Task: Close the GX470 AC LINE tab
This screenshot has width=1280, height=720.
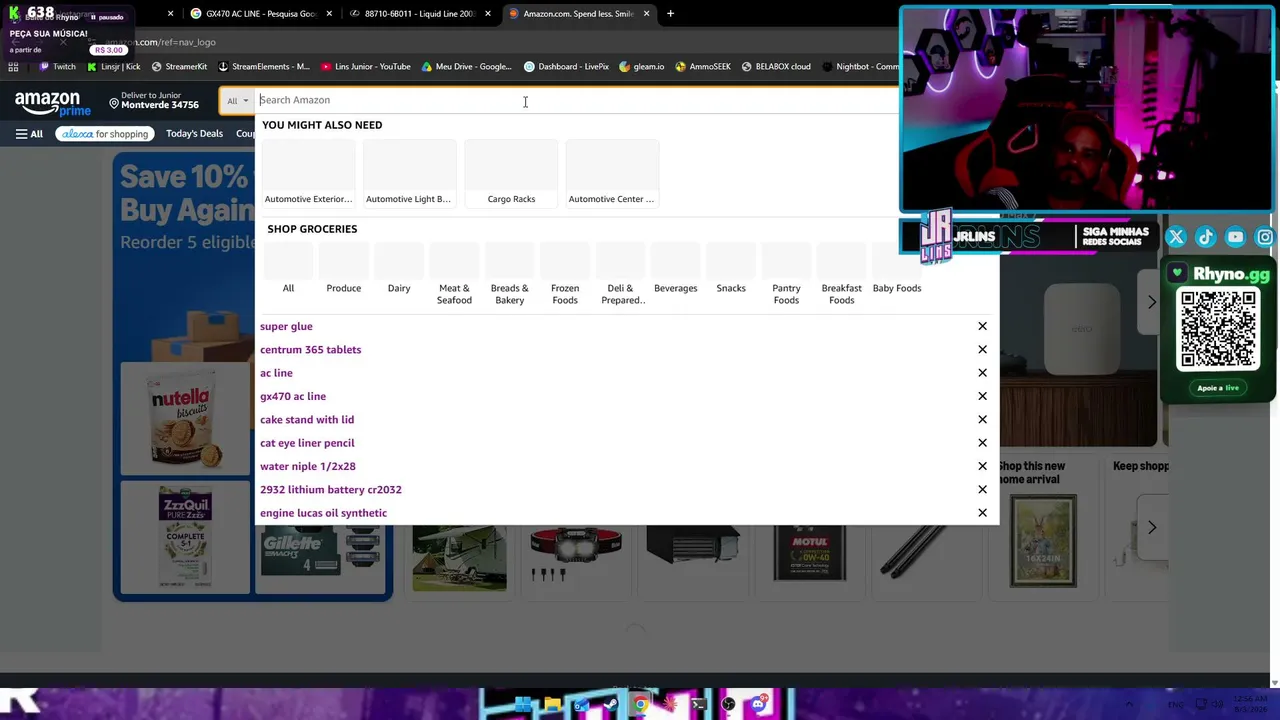Action: (329, 14)
